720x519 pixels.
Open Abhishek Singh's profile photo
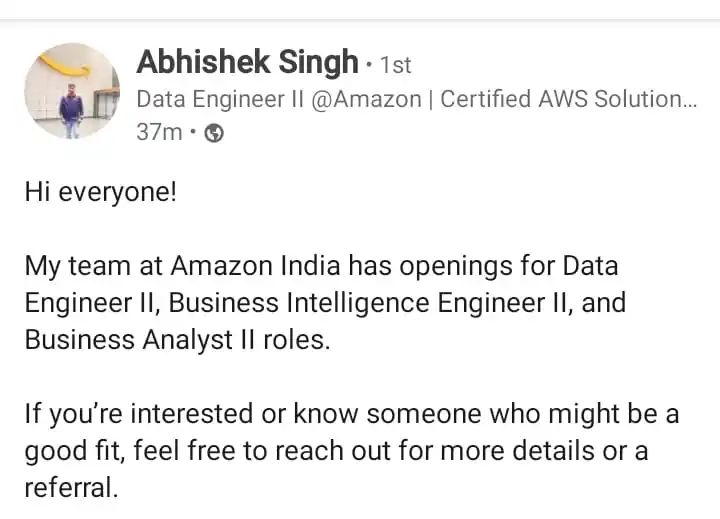72,91
